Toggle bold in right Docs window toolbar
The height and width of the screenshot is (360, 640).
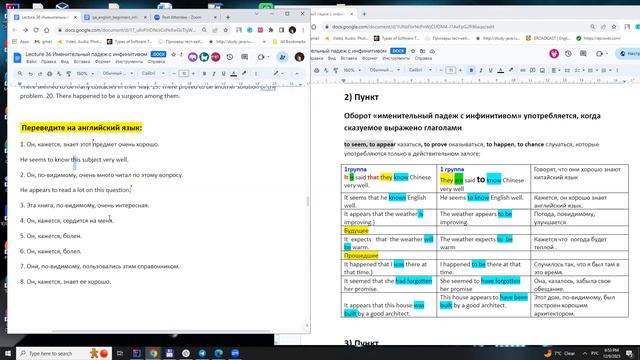(x=471, y=70)
